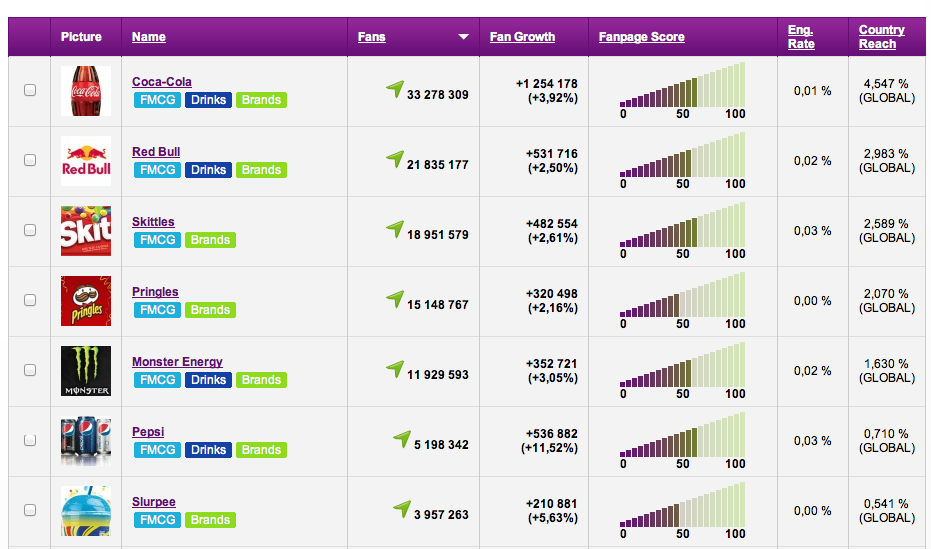Click the Drinks tag under Coca-Cola
The height and width of the screenshot is (549, 931).
coord(208,100)
